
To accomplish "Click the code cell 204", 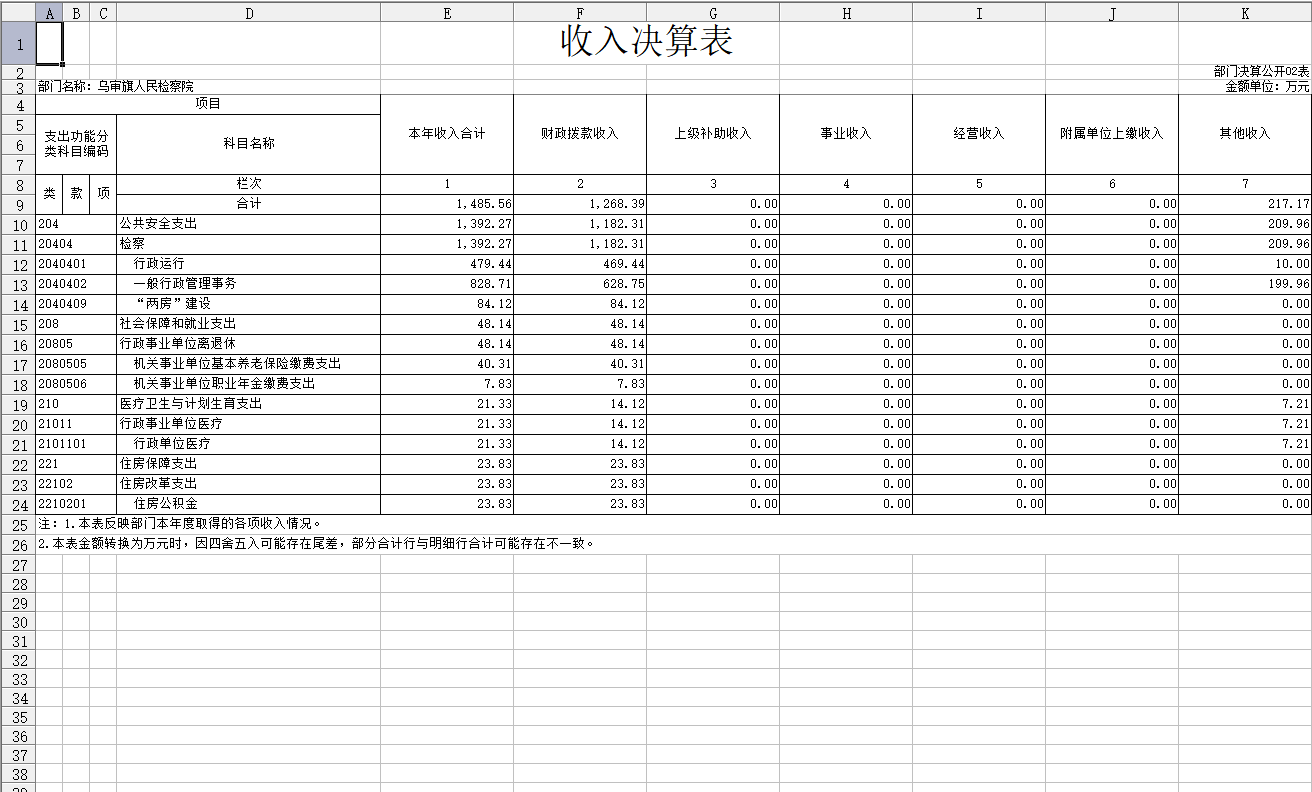I will coord(76,224).
